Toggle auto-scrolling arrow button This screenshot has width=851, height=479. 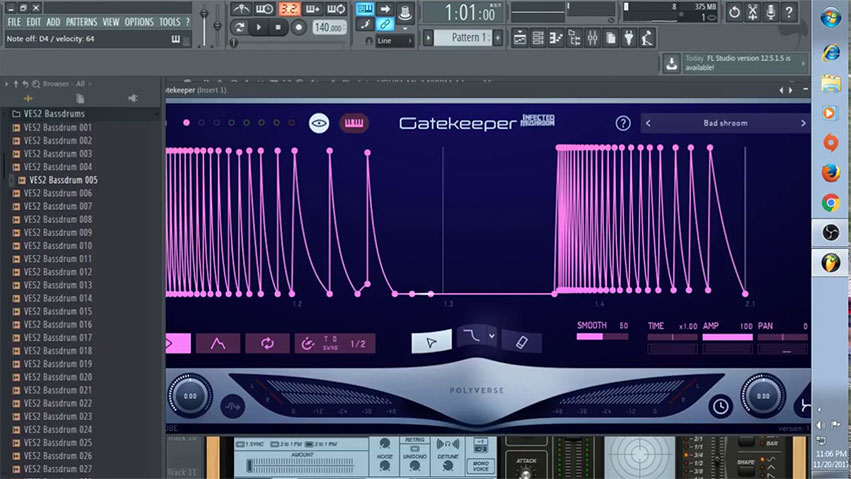(x=385, y=9)
